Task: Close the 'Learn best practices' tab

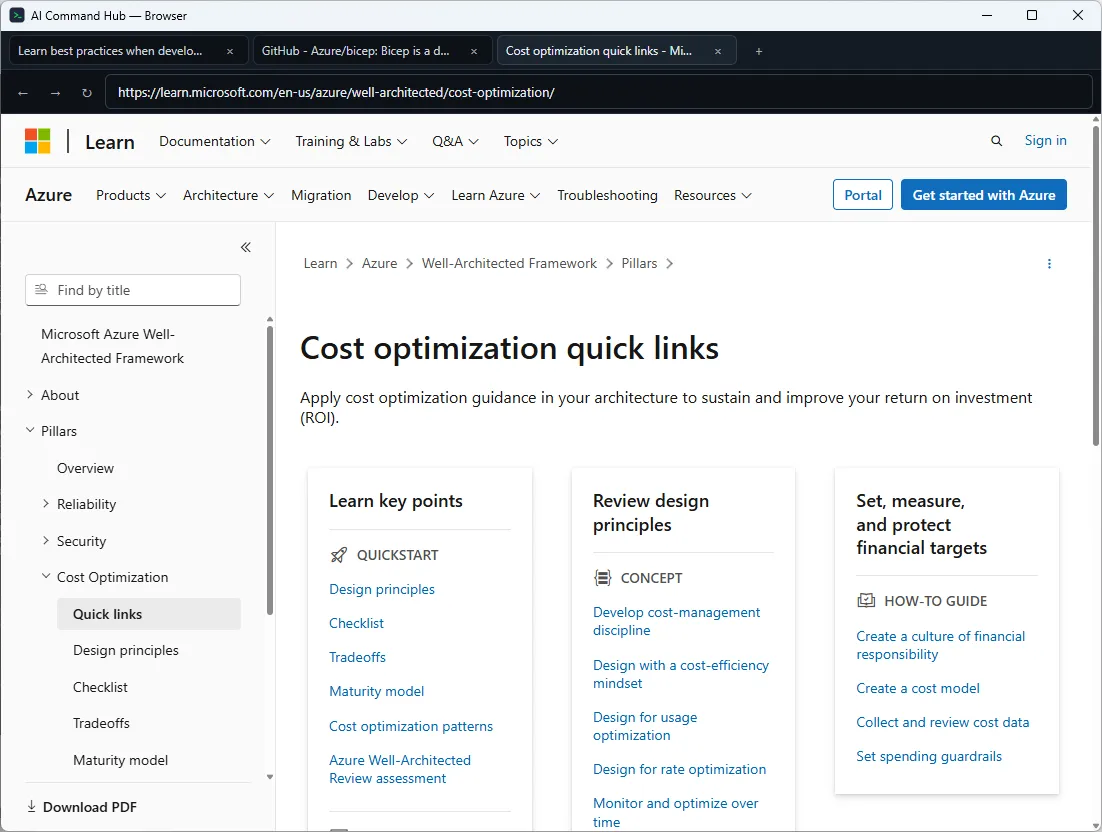Action: click(230, 51)
